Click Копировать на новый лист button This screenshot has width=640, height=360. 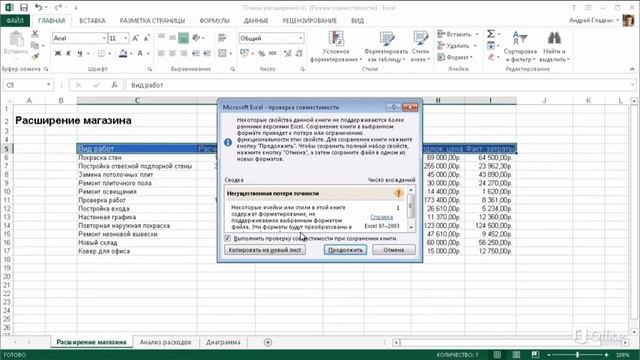[x=264, y=250]
